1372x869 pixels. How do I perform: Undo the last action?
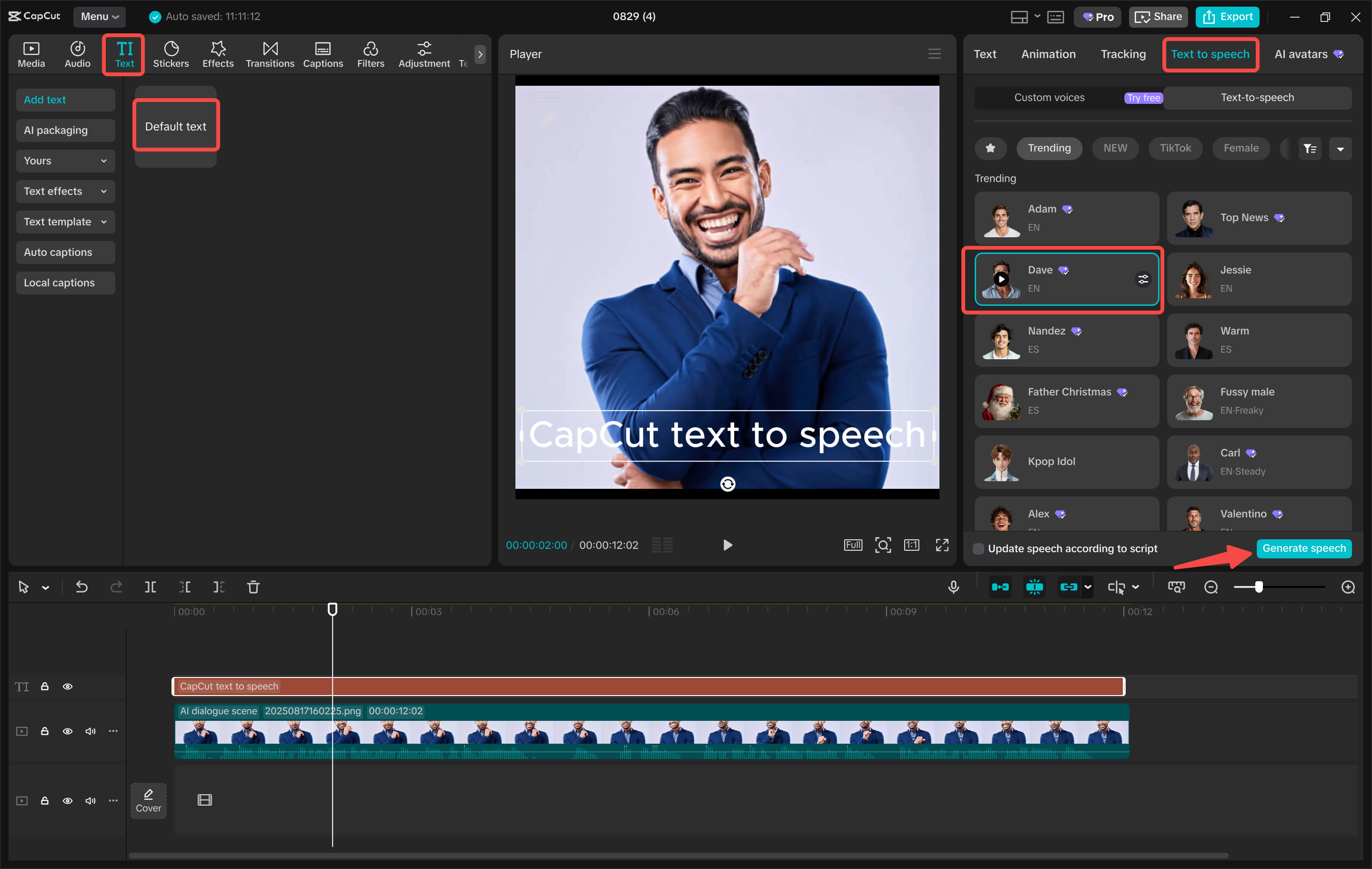(x=81, y=587)
